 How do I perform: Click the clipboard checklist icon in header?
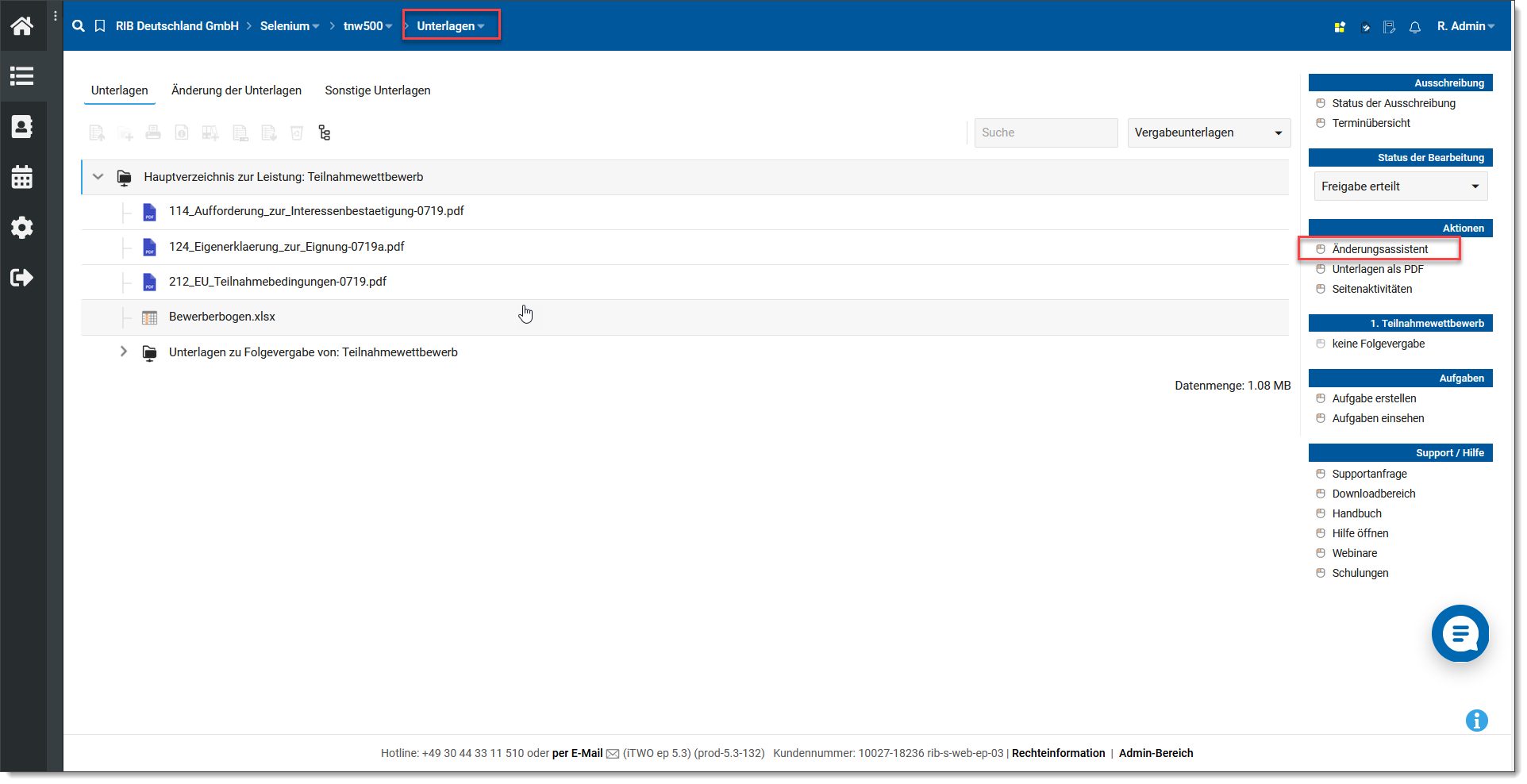pos(1389,27)
